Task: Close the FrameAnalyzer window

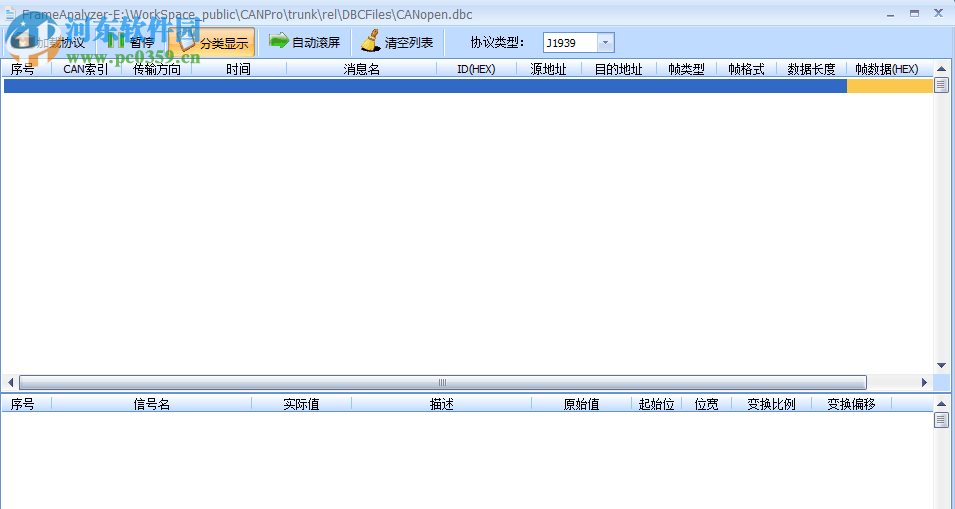Action: (x=939, y=13)
